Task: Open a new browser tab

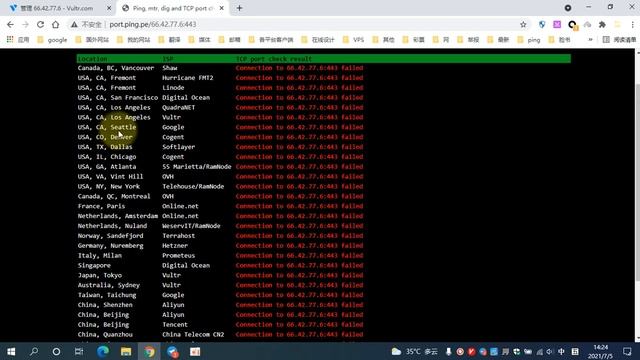Action: pyautogui.click(x=240, y=8)
